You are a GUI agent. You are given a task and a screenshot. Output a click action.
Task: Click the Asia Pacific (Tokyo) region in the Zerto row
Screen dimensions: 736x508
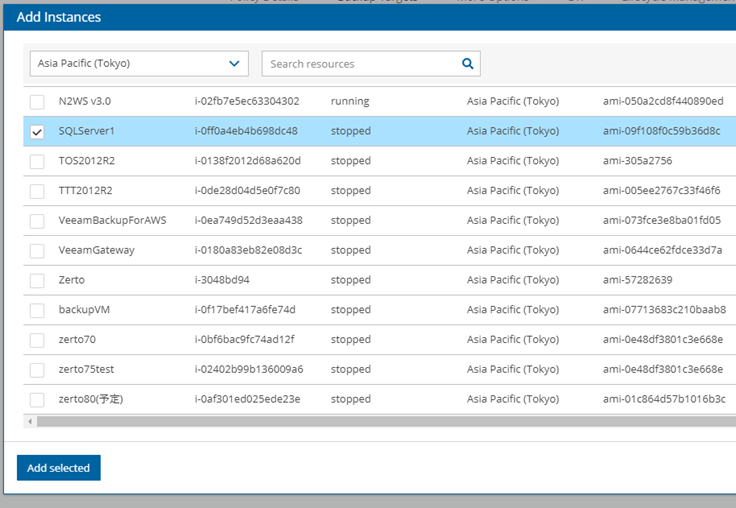[x=513, y=280]
